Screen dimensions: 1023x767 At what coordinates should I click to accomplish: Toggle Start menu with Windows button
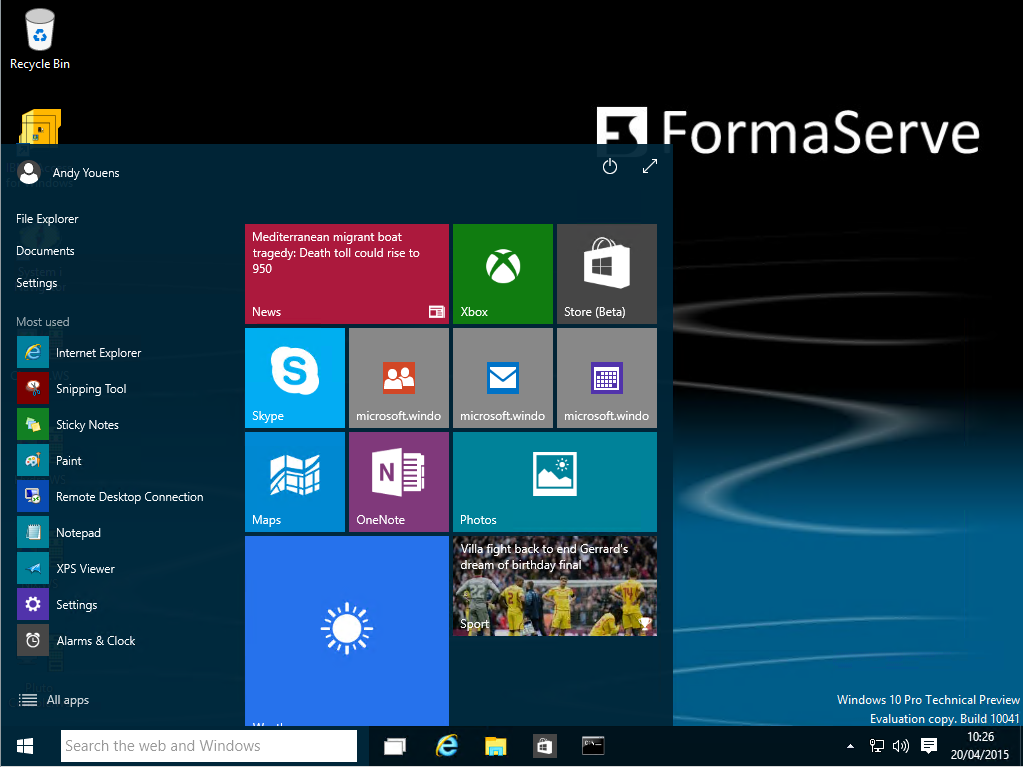[25, 746]
